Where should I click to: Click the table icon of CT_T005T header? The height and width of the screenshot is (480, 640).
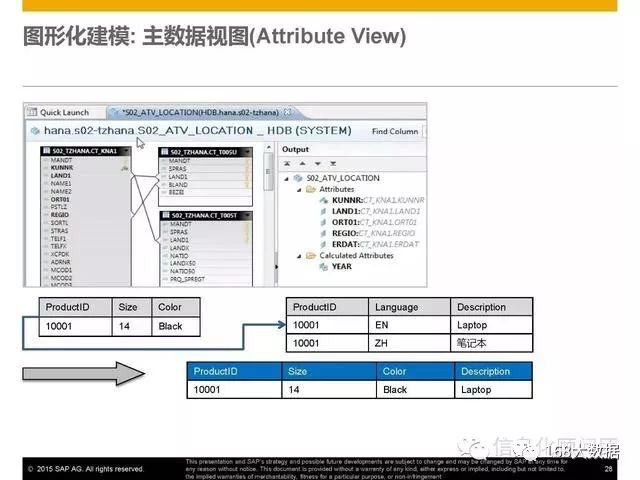(x=166, y=215)
